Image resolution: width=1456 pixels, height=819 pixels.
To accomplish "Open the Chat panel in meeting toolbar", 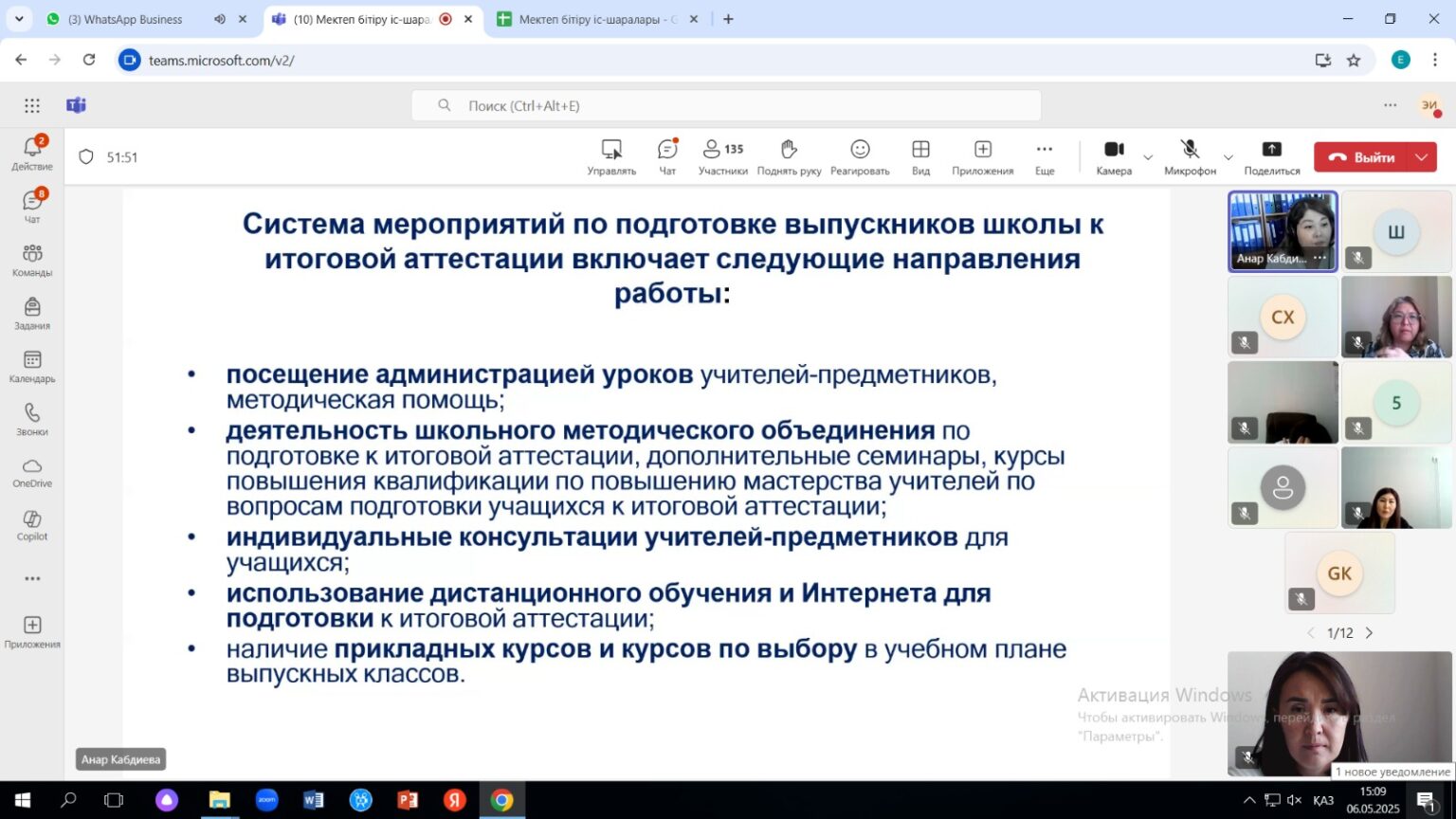I will click(x=667, y=156).
